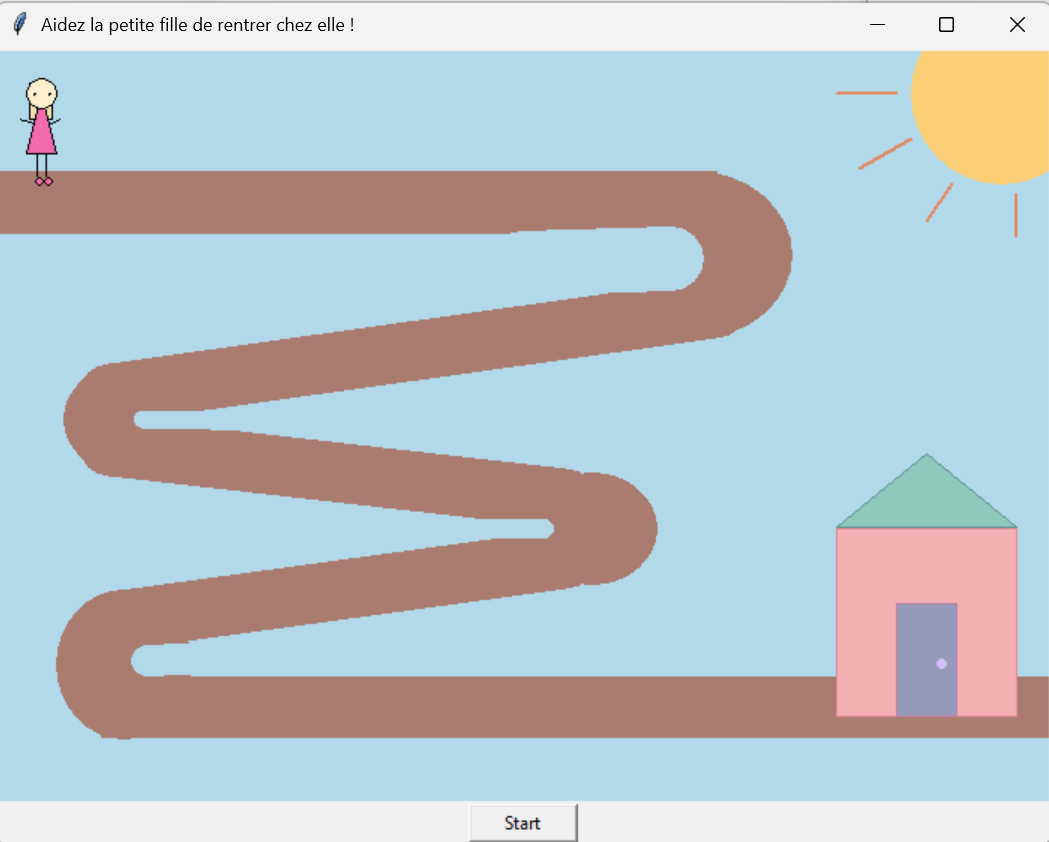Click the long diagonal sun ray

point(885,153)
